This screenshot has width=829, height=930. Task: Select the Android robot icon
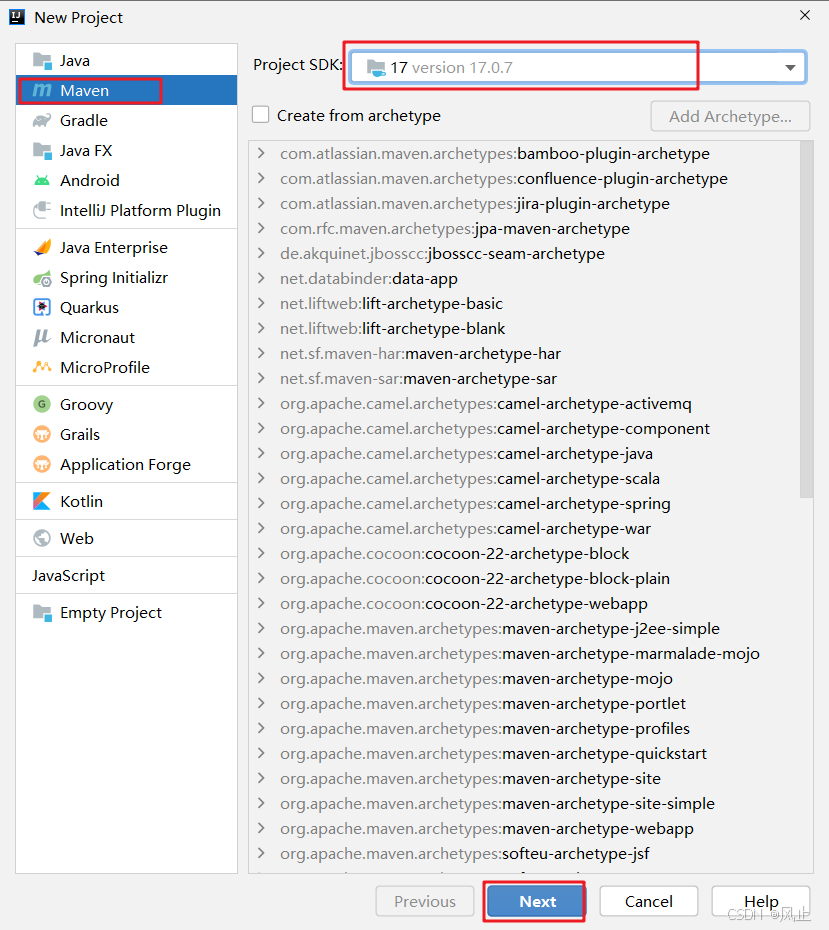42,181
